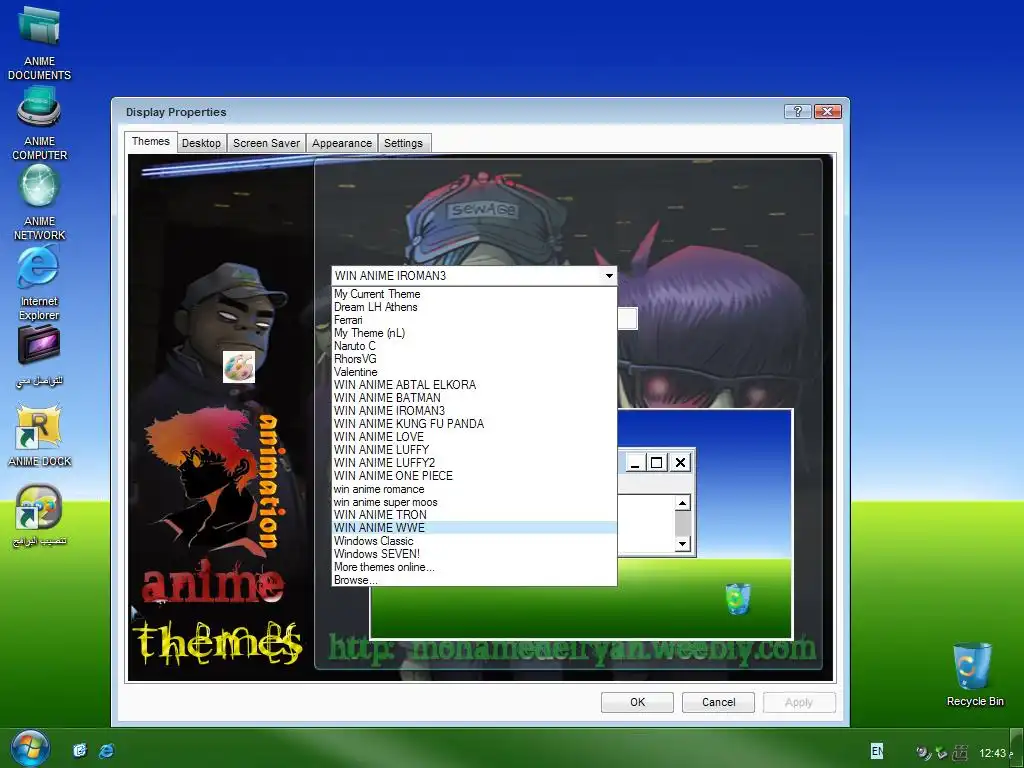Viewport: 1024px width, 768px height.
Task: Click the X button in sample window
Action: tap(680, 462)
